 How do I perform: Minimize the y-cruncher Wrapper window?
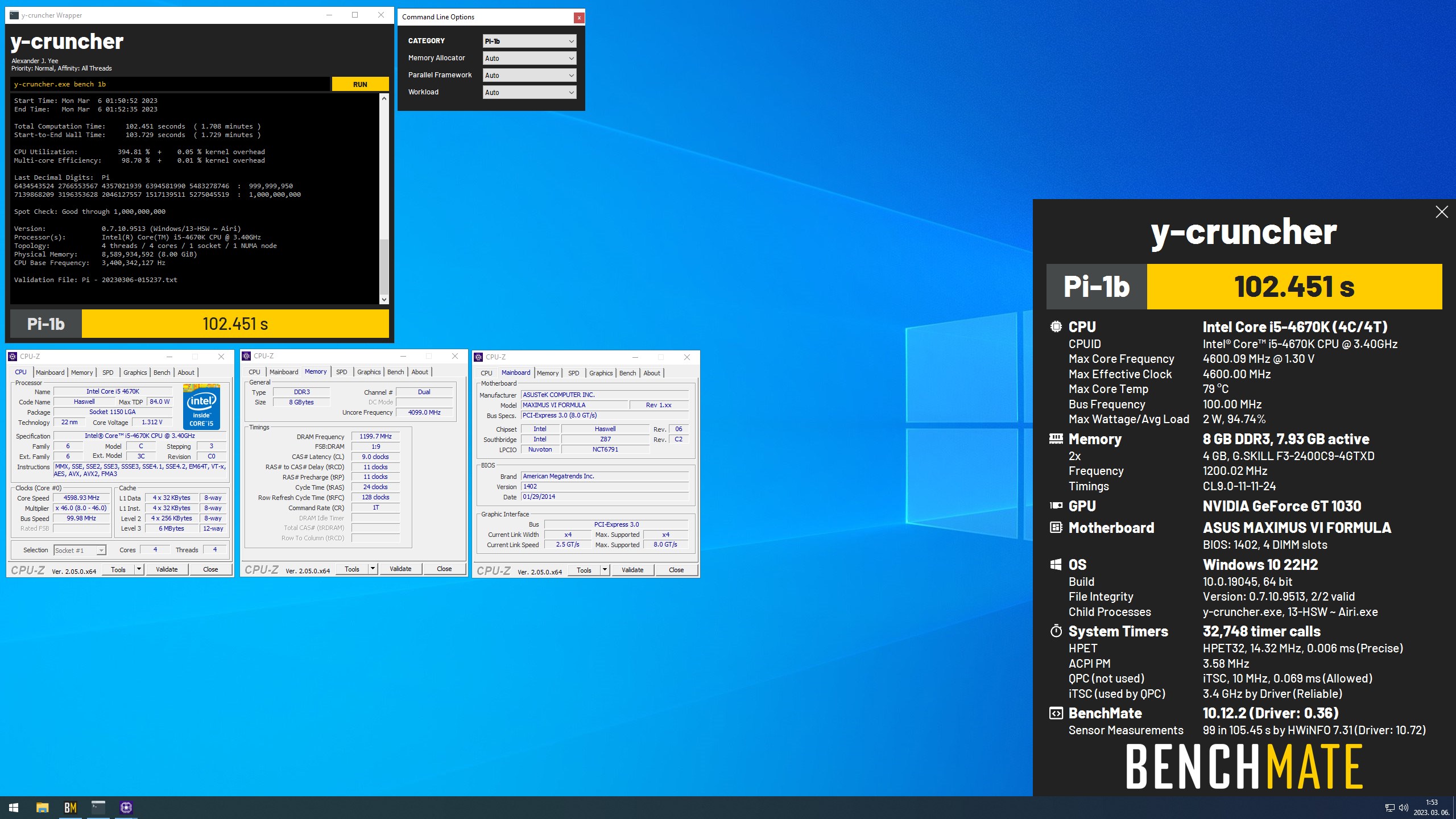[x=329, y=15]
